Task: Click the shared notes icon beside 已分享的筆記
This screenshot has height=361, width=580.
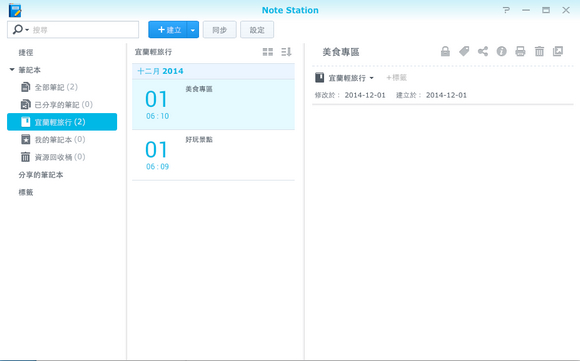Action: [x=25, y=105]
